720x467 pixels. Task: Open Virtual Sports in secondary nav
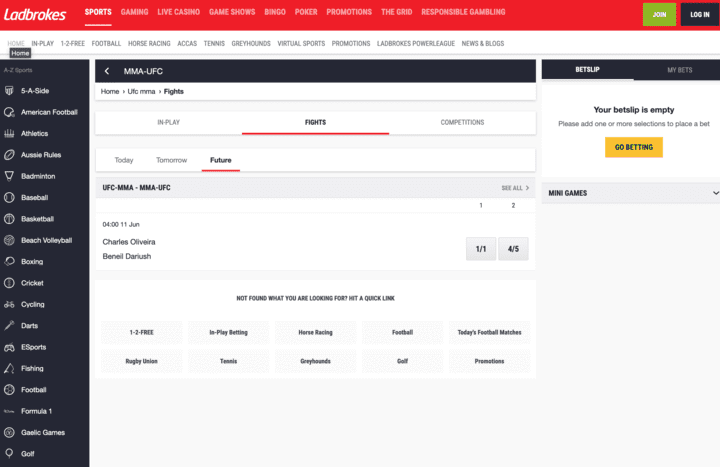[x=301, y=44]
